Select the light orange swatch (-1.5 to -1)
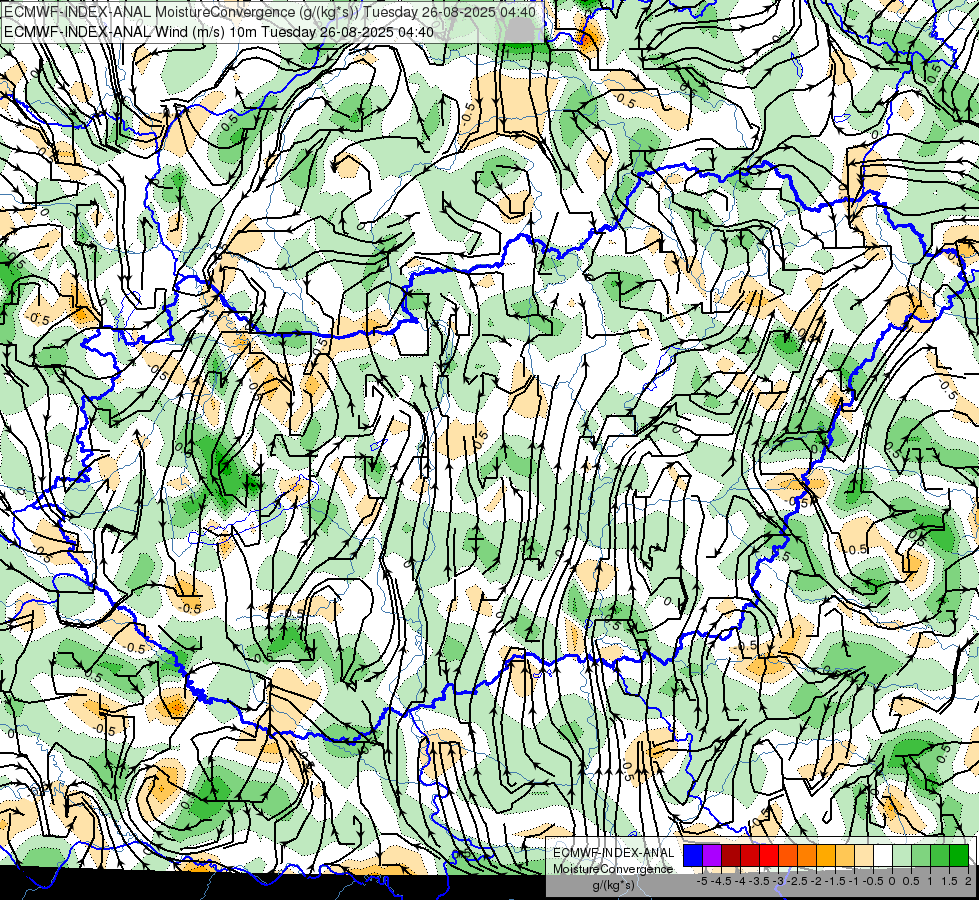This screenshot has height=900, width=979. [845, 855]
